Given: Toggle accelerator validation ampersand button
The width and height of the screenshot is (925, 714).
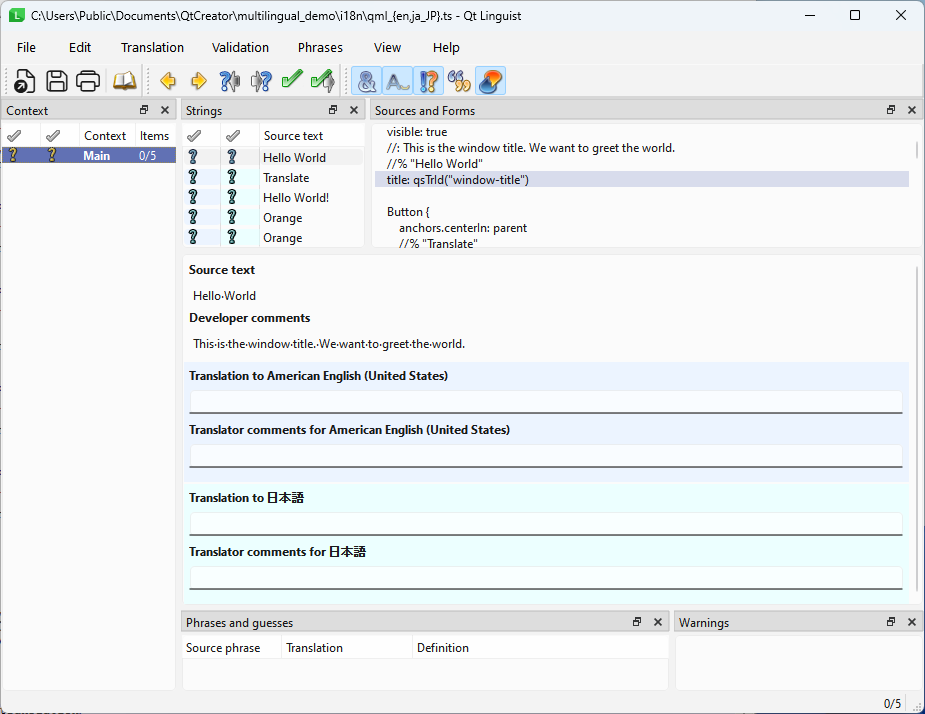Looking at the screenshot, I should 367,81.
